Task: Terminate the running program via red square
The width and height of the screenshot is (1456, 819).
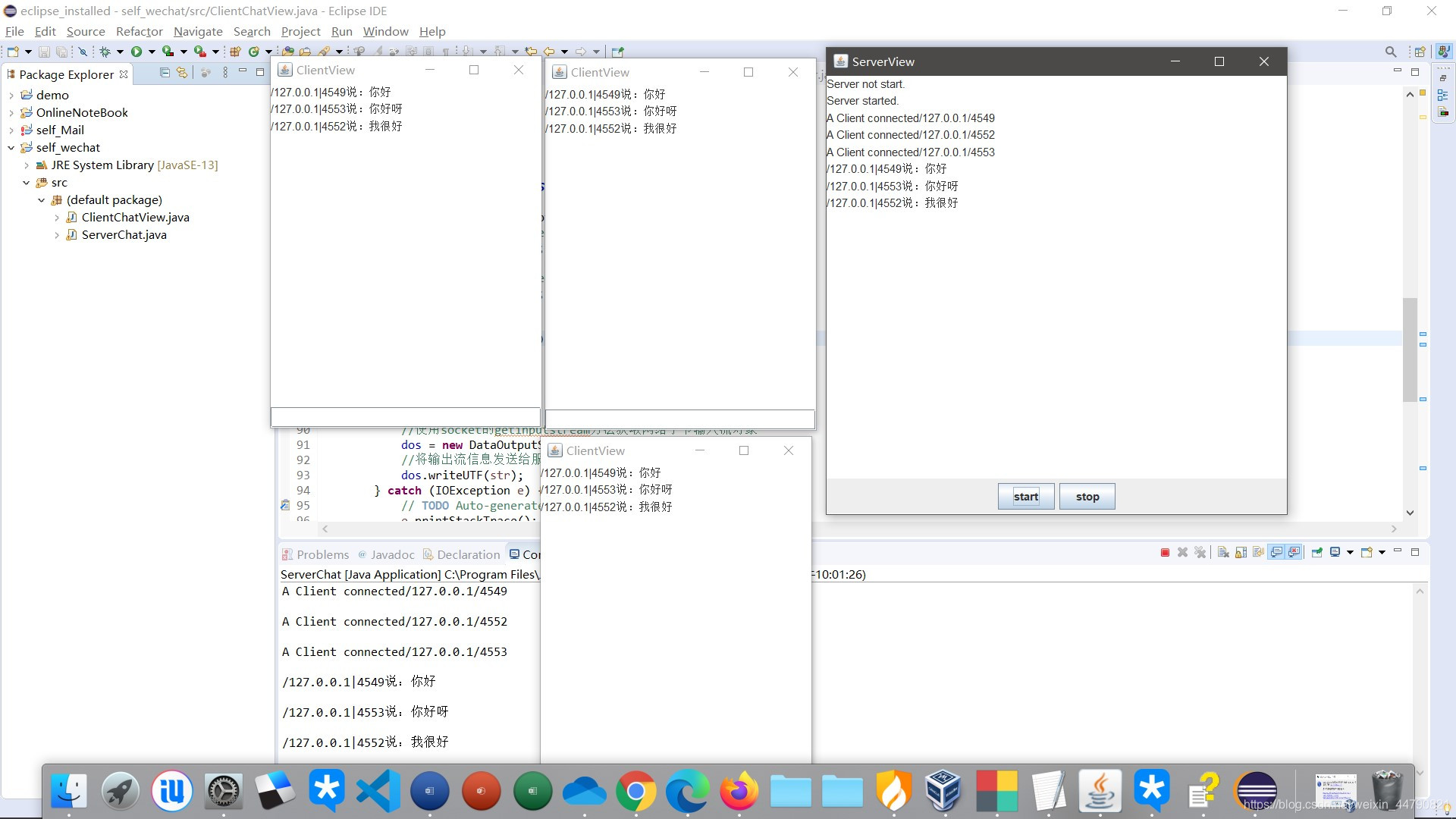Action: (1165, 553)
